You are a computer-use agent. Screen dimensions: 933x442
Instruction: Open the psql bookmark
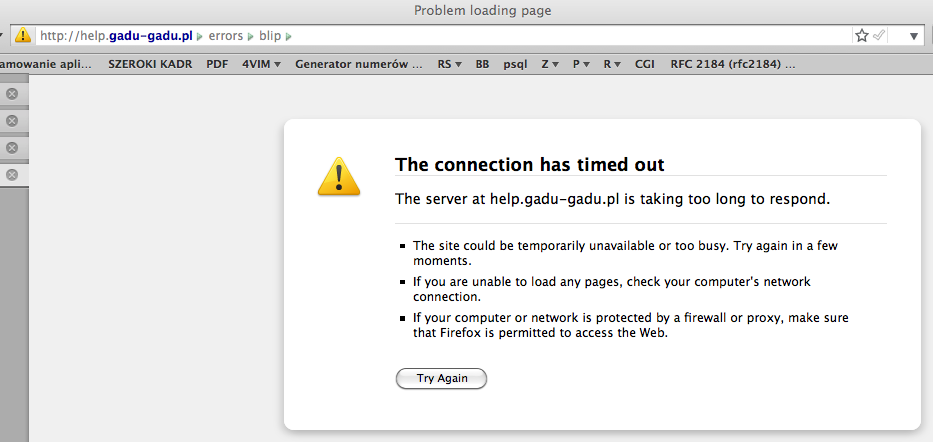tap(515, 64)
